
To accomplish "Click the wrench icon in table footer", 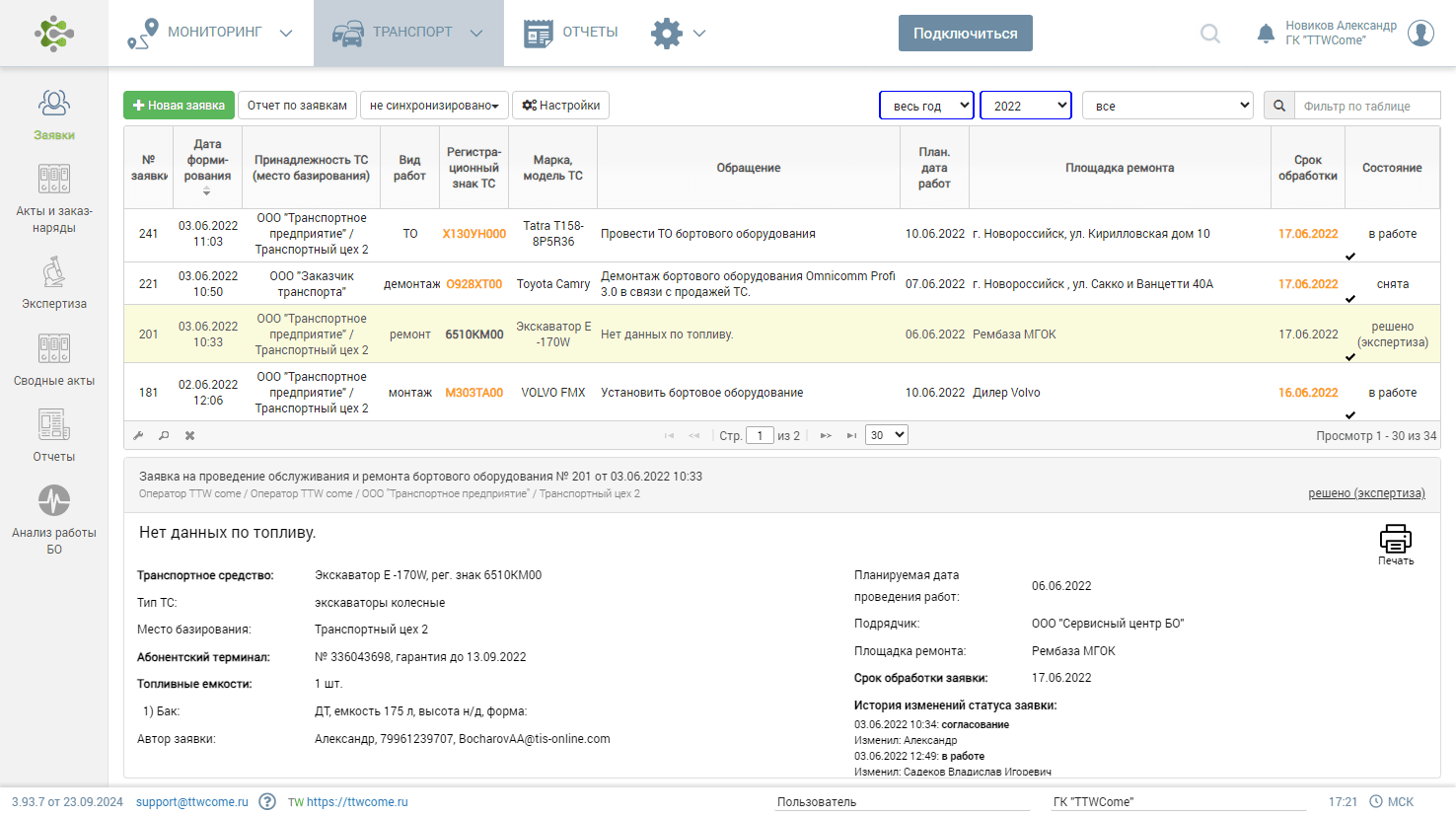I will point(138,435).
